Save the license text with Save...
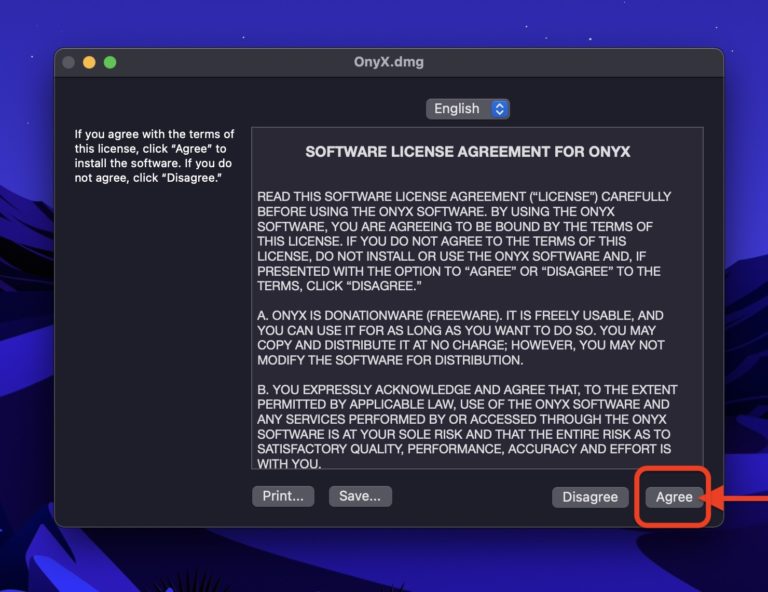Viewport: 768px width, 592px height. point(360,496)
